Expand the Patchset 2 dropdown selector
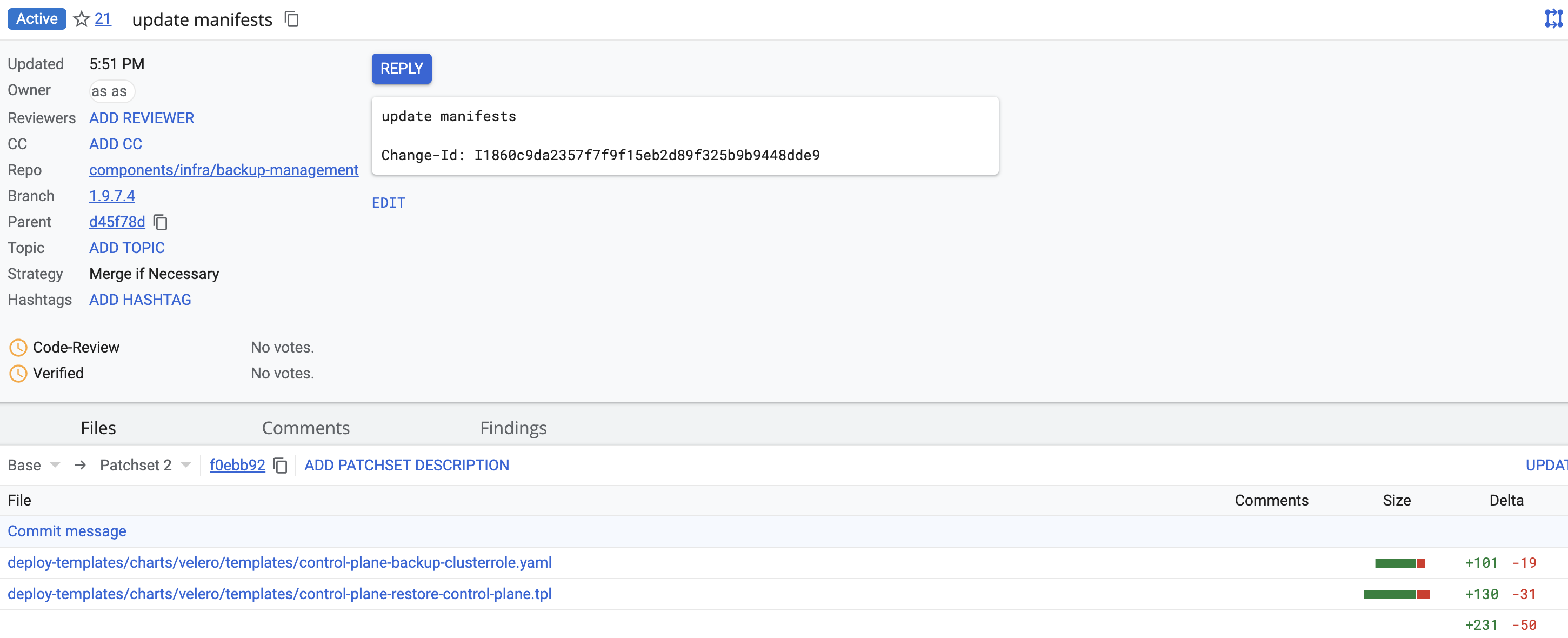Image resolution: width=1568 pixels, height=638 pixels. [x=186, y=465]
